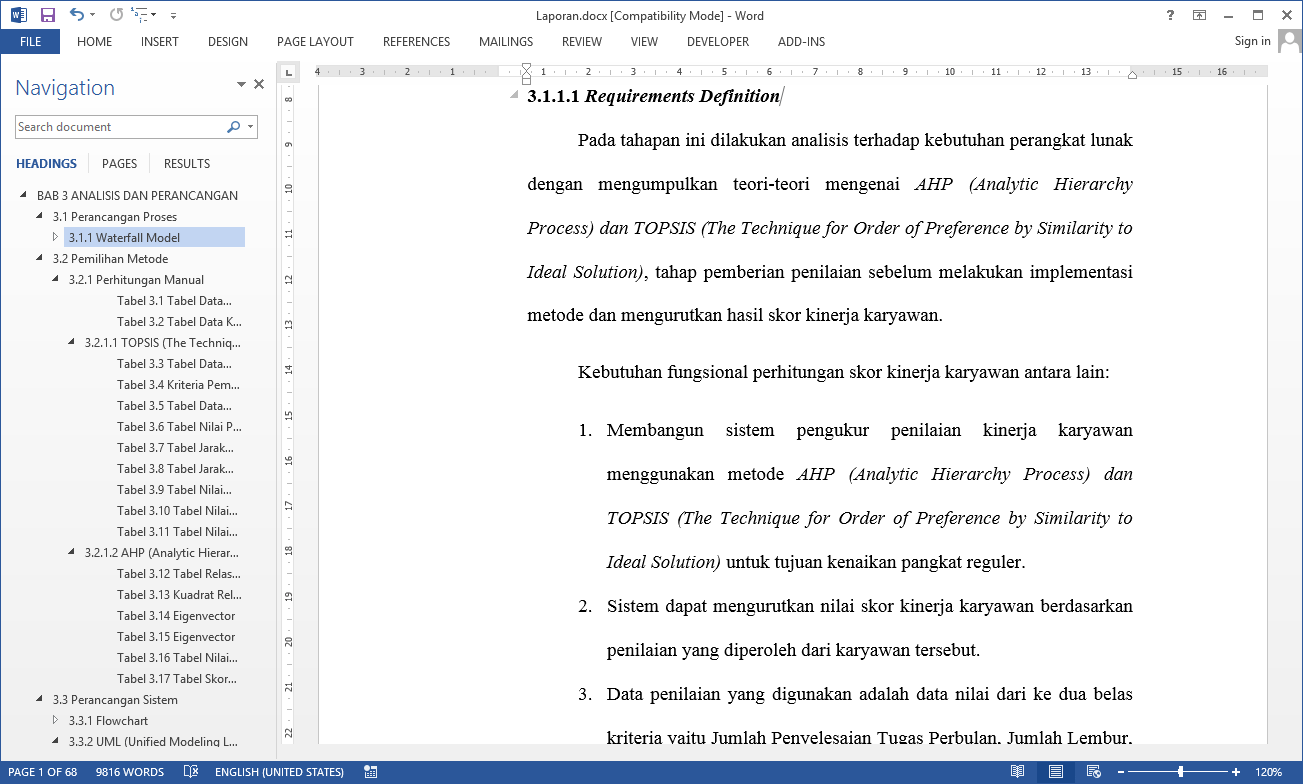The height and width of the screenshot is (784, 1303).
Task: Open the proofing errors icon in status bar
Action: pos(191,772)
